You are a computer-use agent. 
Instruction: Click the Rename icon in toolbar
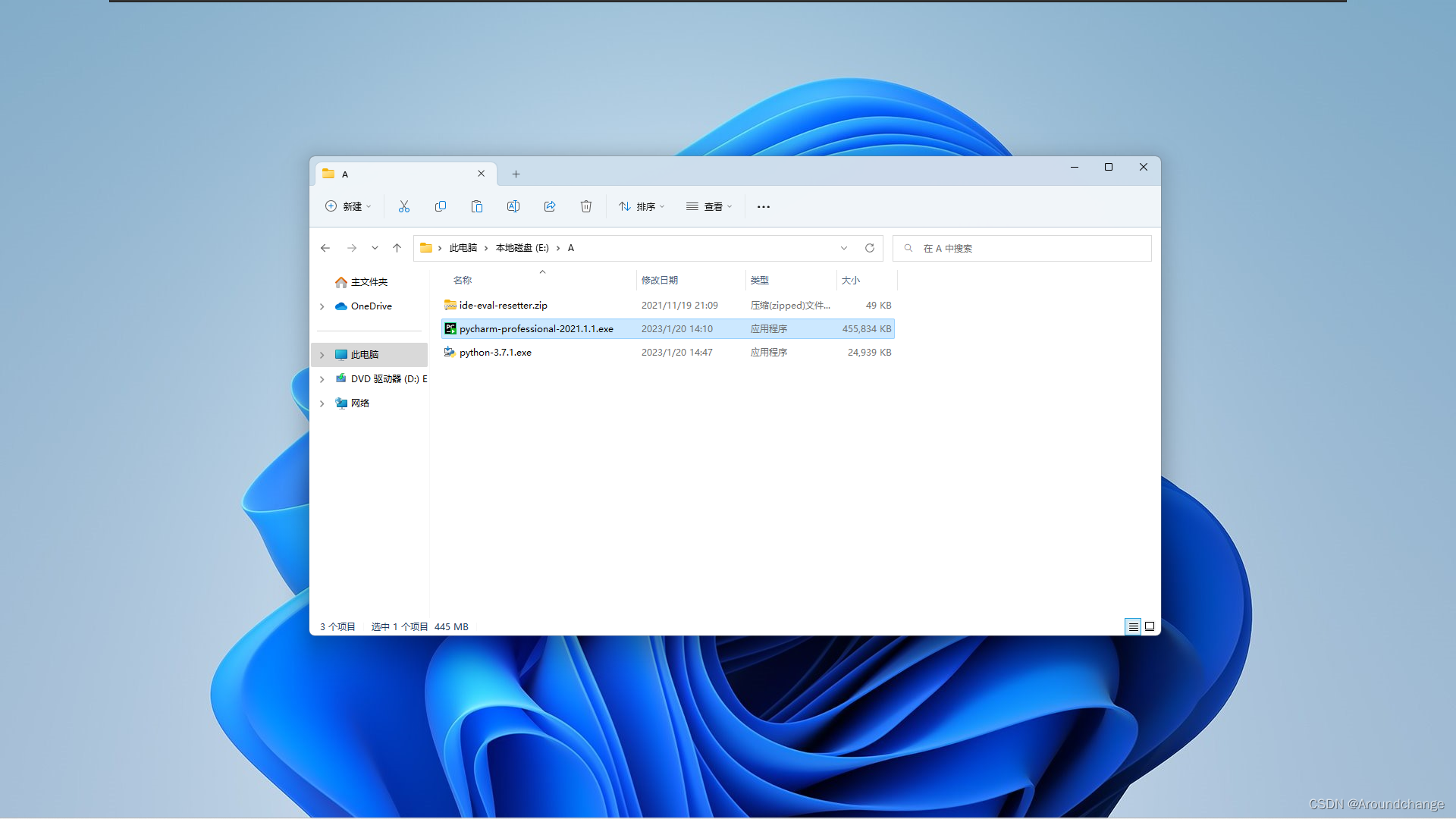coord(513,206)
